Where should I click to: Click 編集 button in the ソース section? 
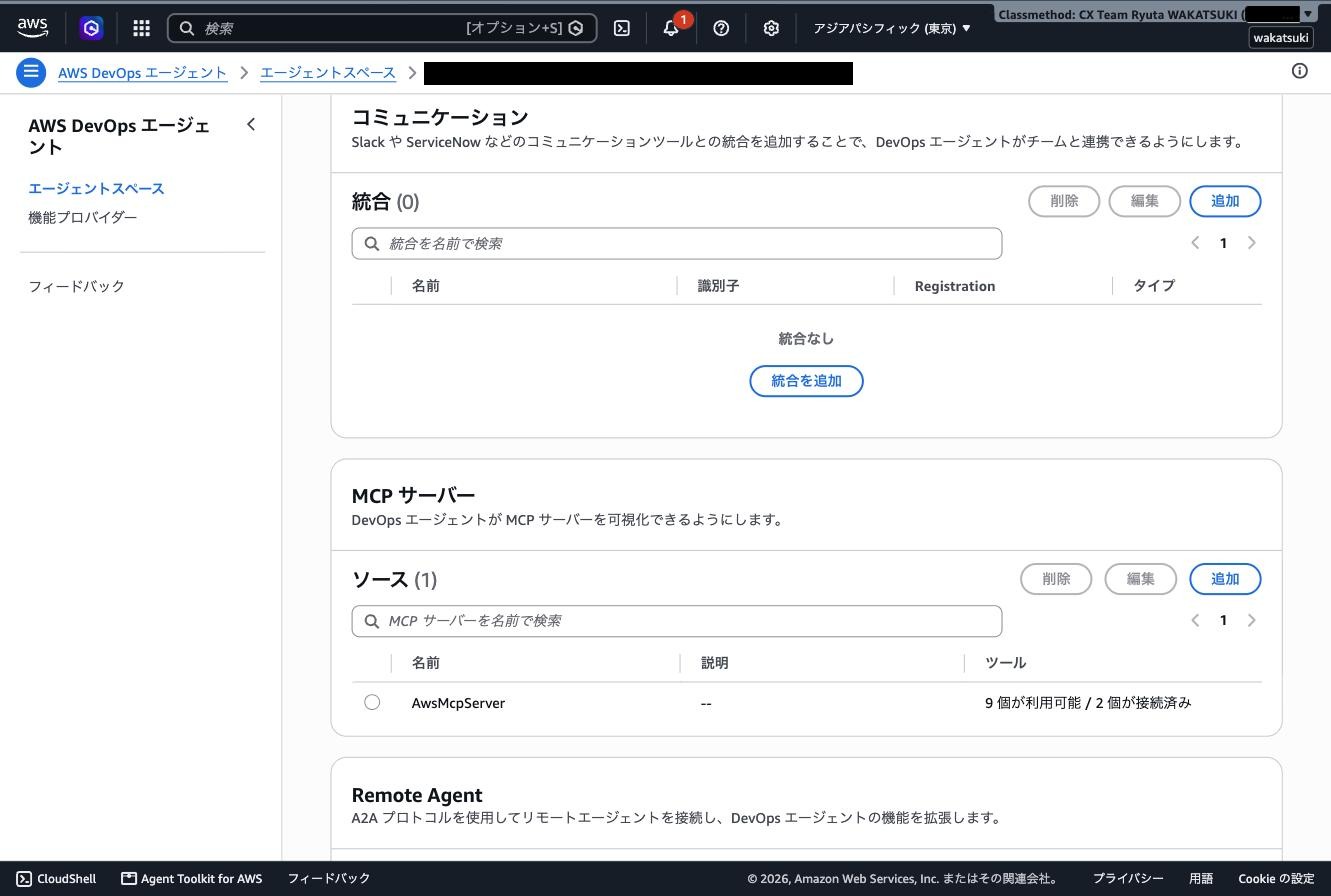coord(1140,579)
